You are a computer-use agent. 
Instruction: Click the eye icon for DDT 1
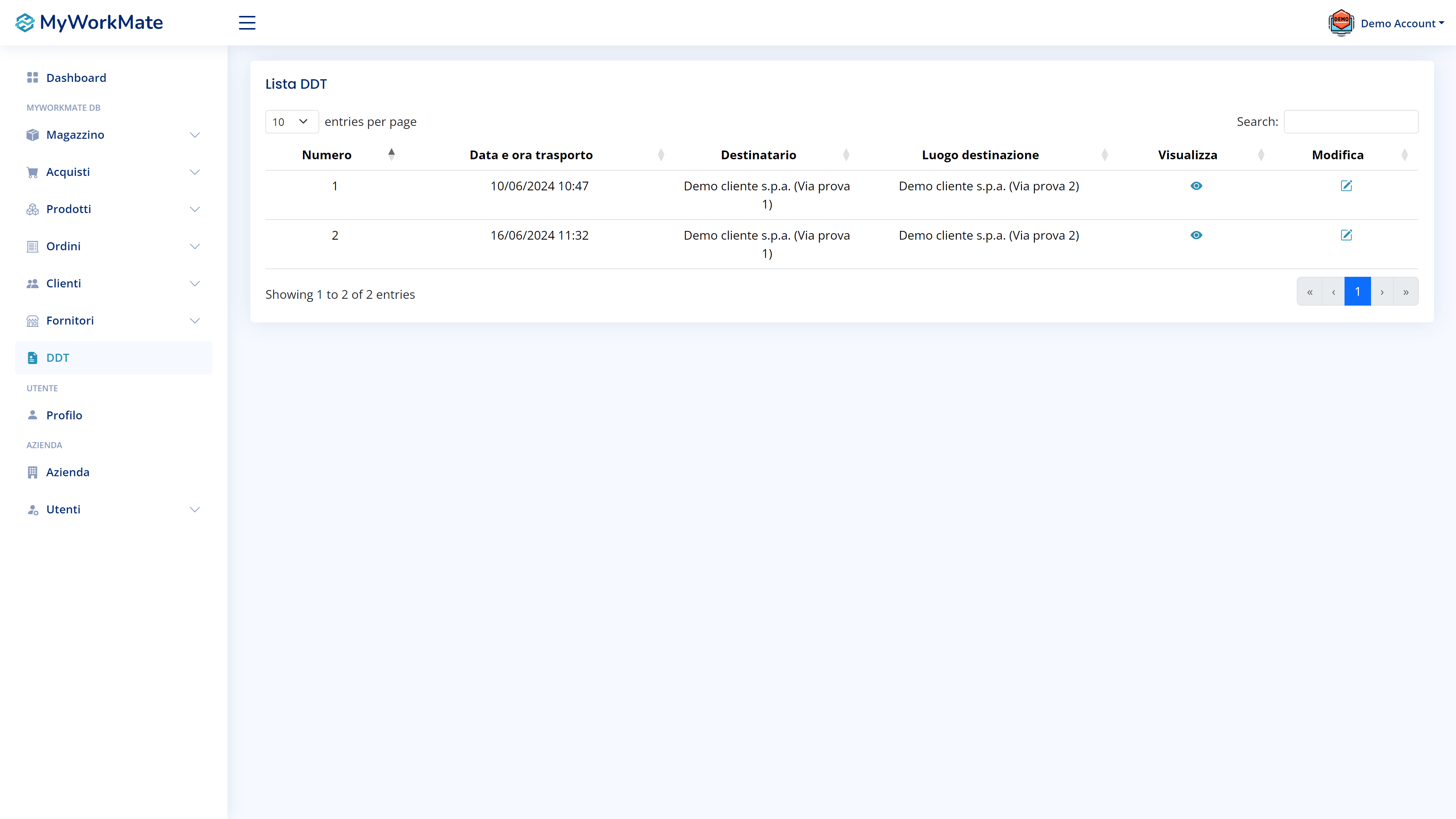(x=1196, y=186)
